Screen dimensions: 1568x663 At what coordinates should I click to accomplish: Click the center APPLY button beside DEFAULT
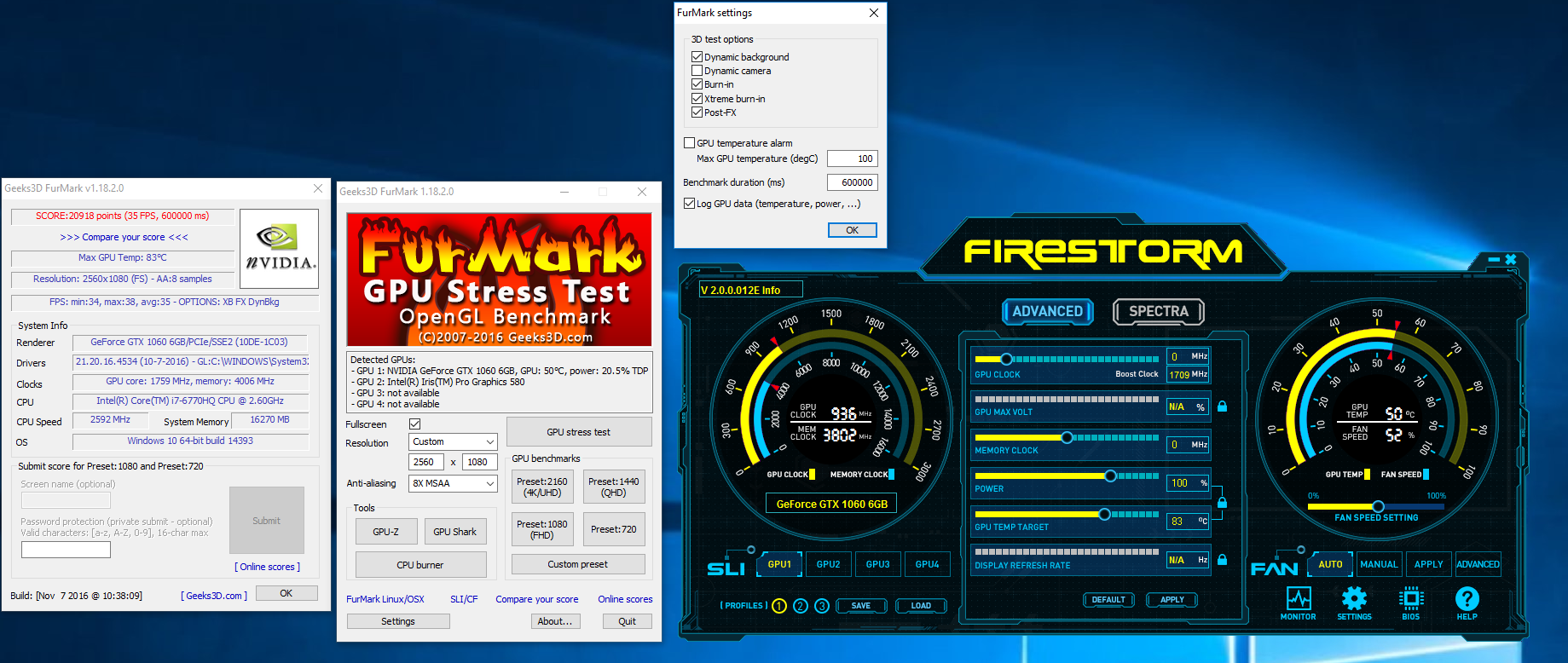pos(1172,600)
